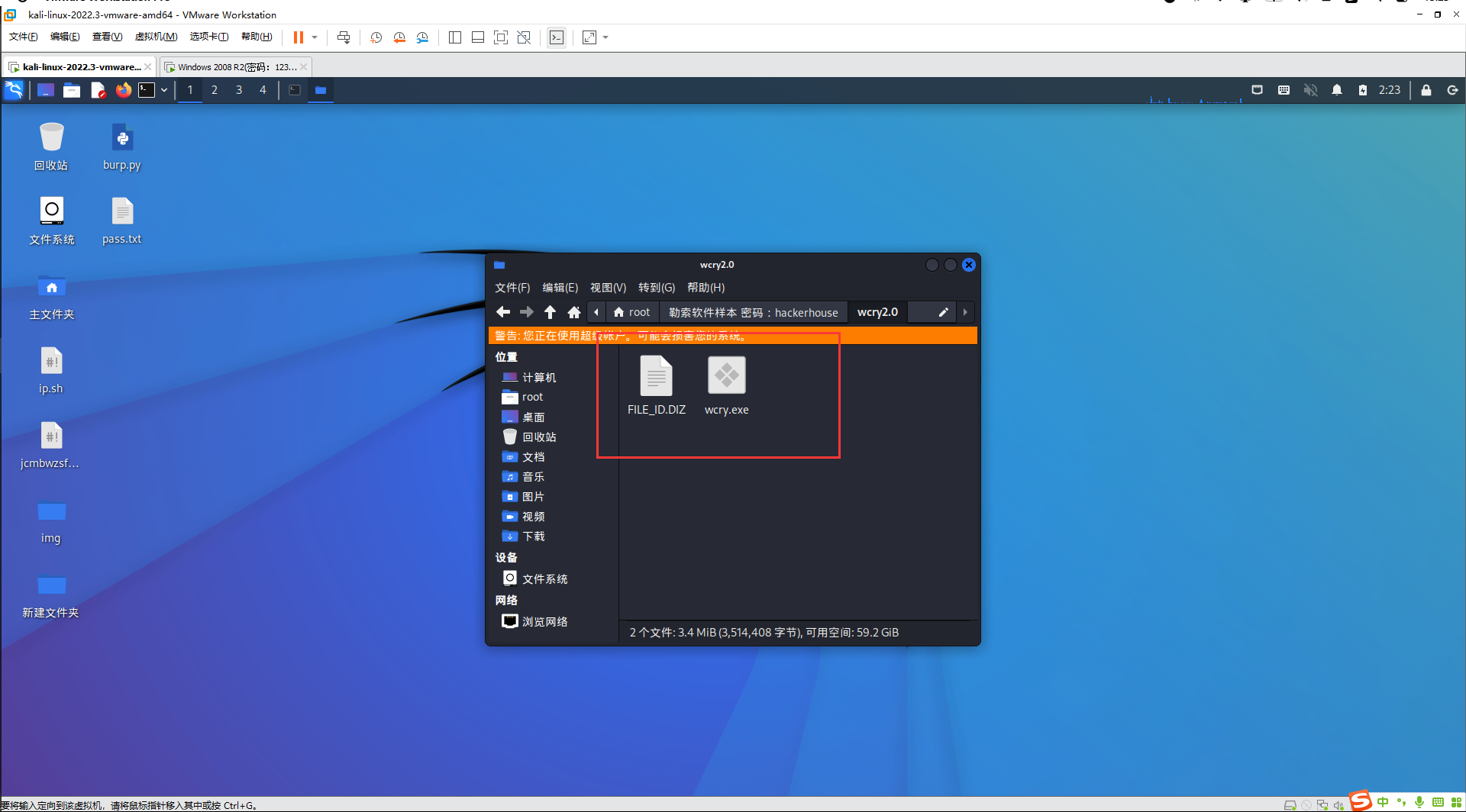Click the right path scroll arrow

[965, 312]
